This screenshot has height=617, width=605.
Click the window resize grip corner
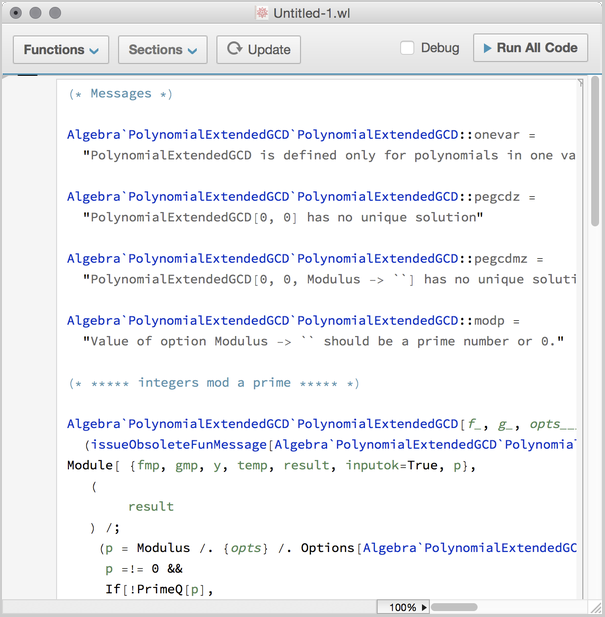(596, 607)
